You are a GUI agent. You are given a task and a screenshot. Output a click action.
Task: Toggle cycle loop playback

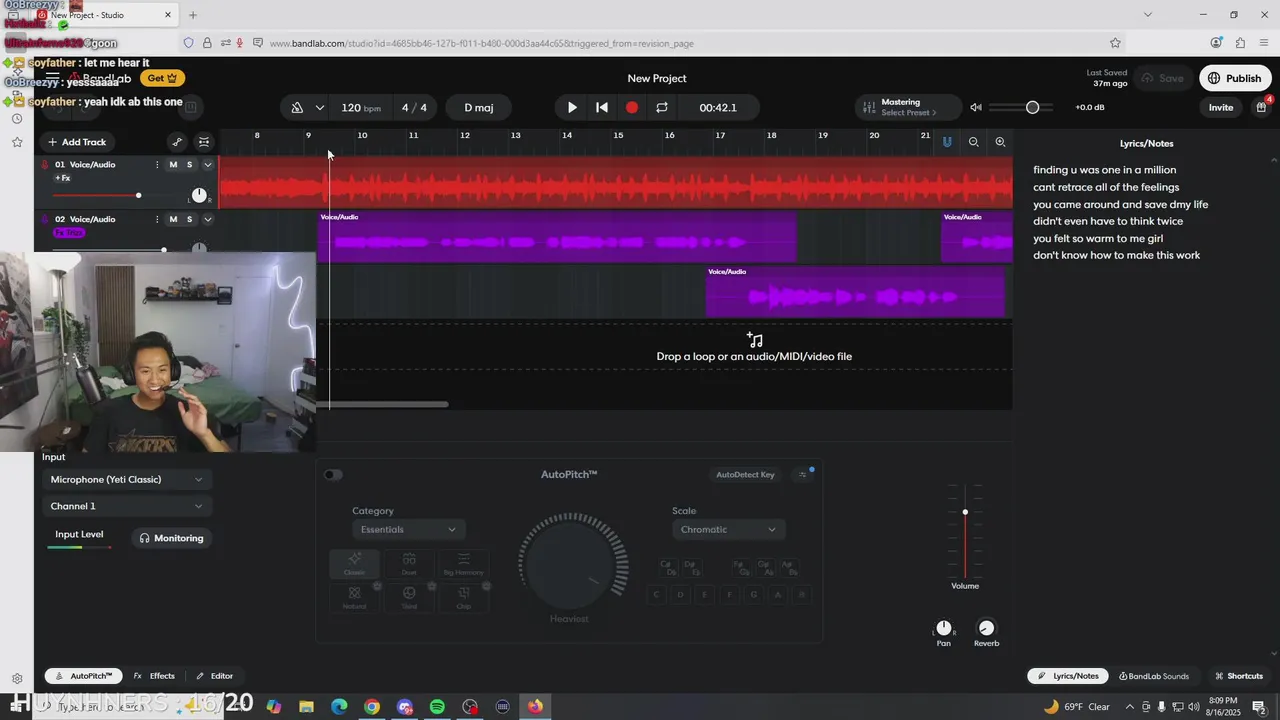pos(662,107)
